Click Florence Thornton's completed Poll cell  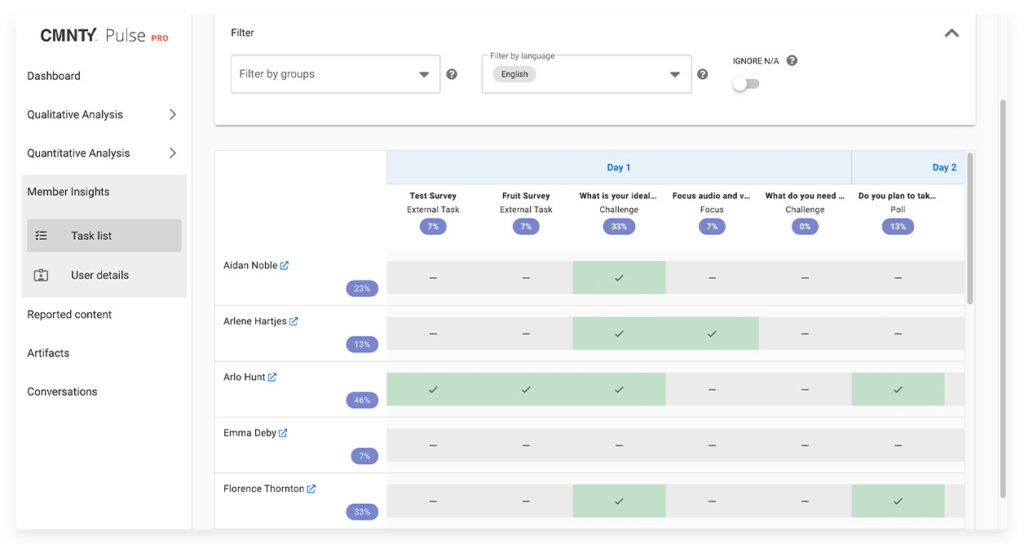[x=898, y=501]
